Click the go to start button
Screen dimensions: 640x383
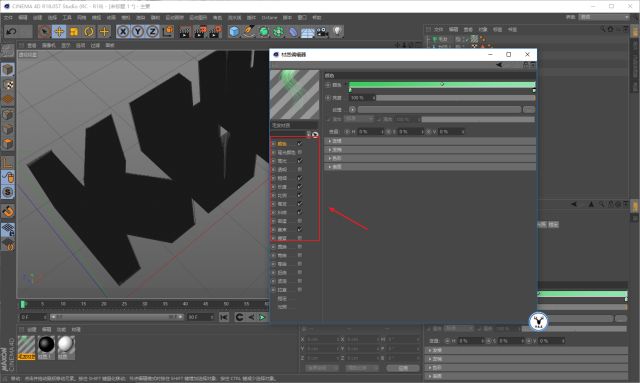[224, 317]
